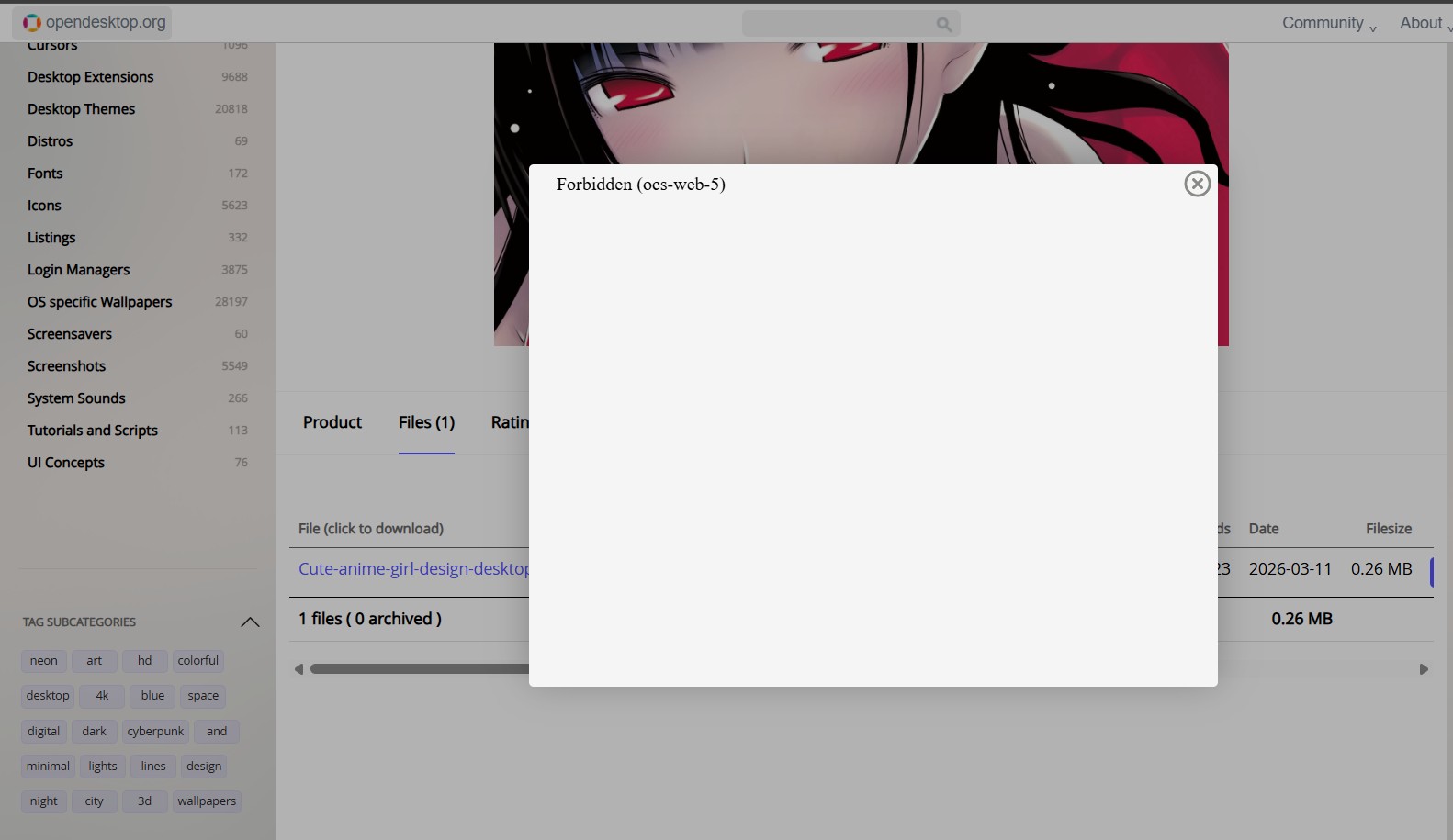Choose the 4k tag chip
This screenshot has height=840, width=1453.
click(x=102, y=696)
